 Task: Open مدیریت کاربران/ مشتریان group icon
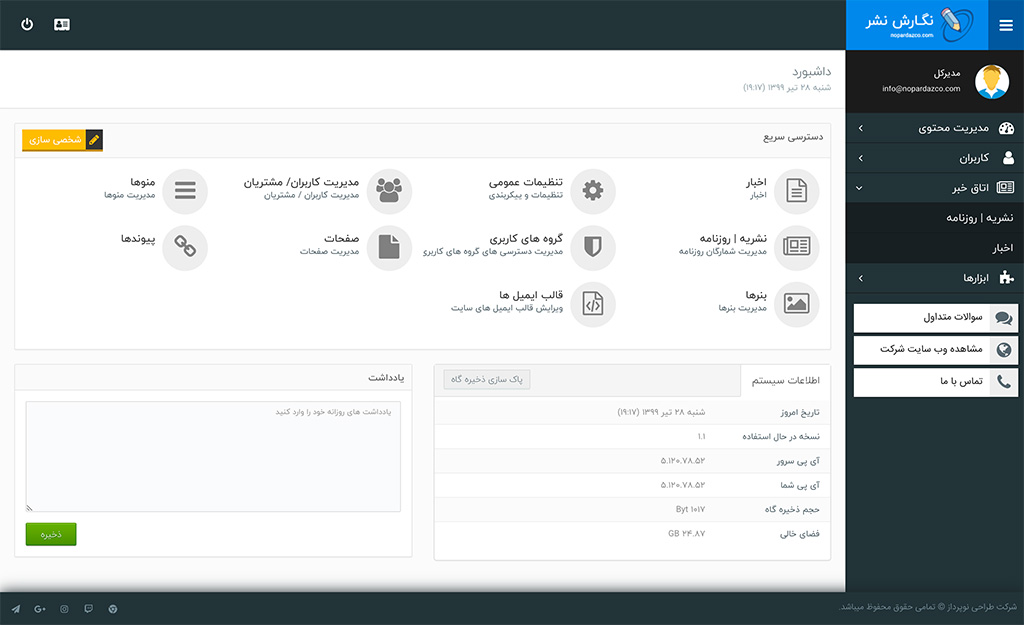click(389, 190)
